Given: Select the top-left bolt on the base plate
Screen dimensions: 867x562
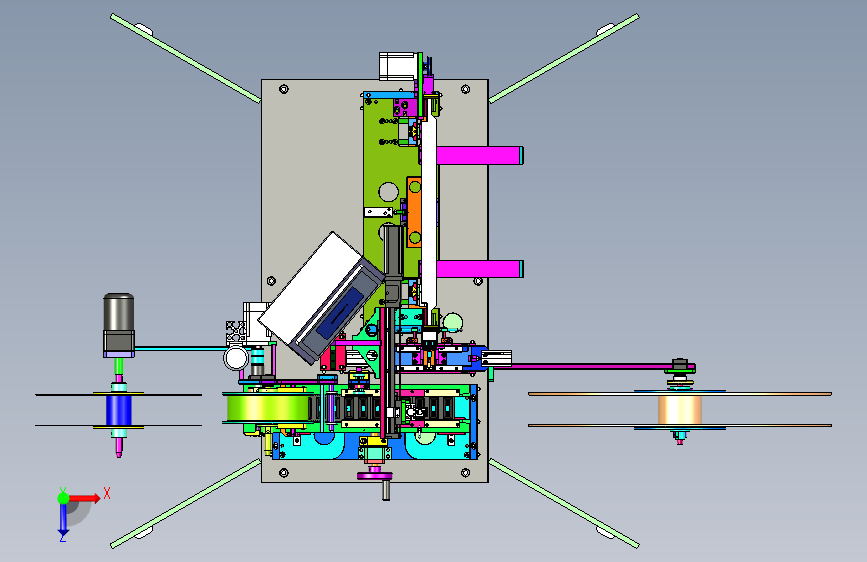Looking at the screenshot, I should tap(284, 89).
